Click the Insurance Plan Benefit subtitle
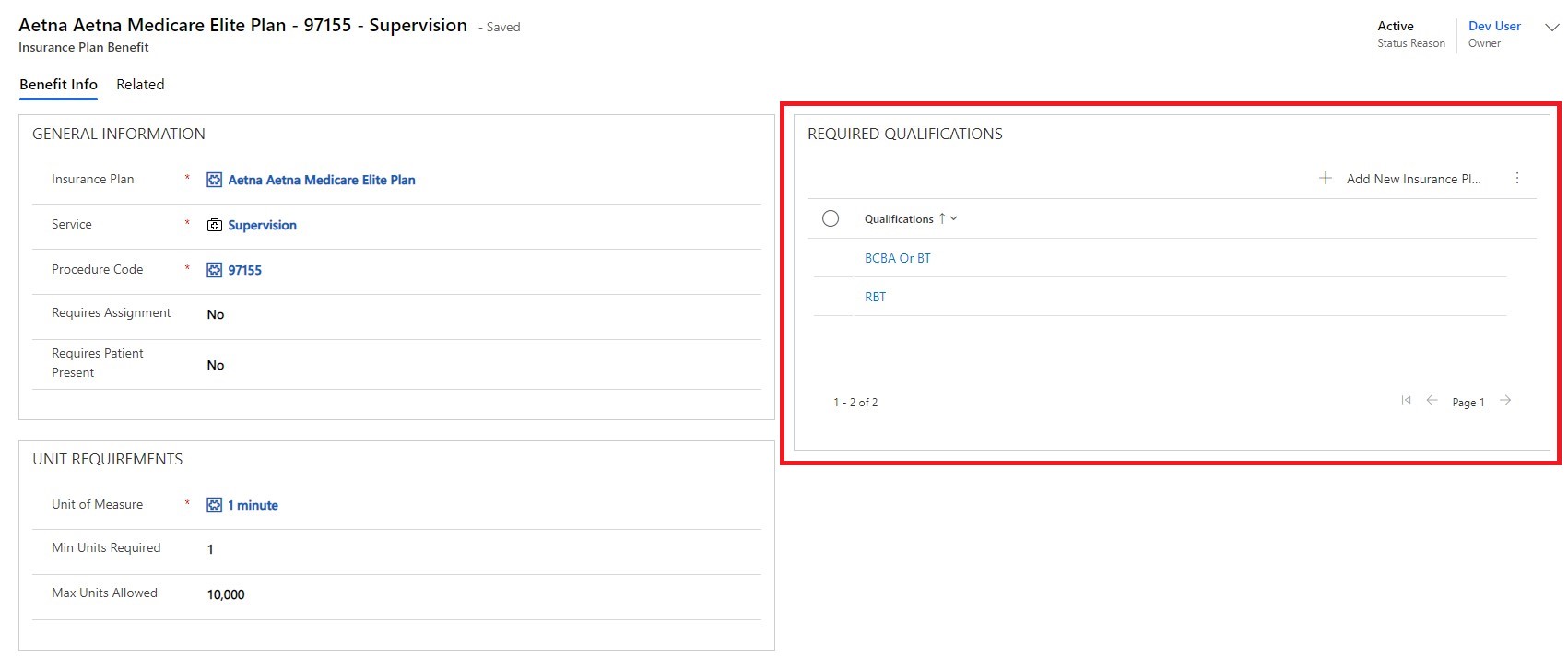 83,47
